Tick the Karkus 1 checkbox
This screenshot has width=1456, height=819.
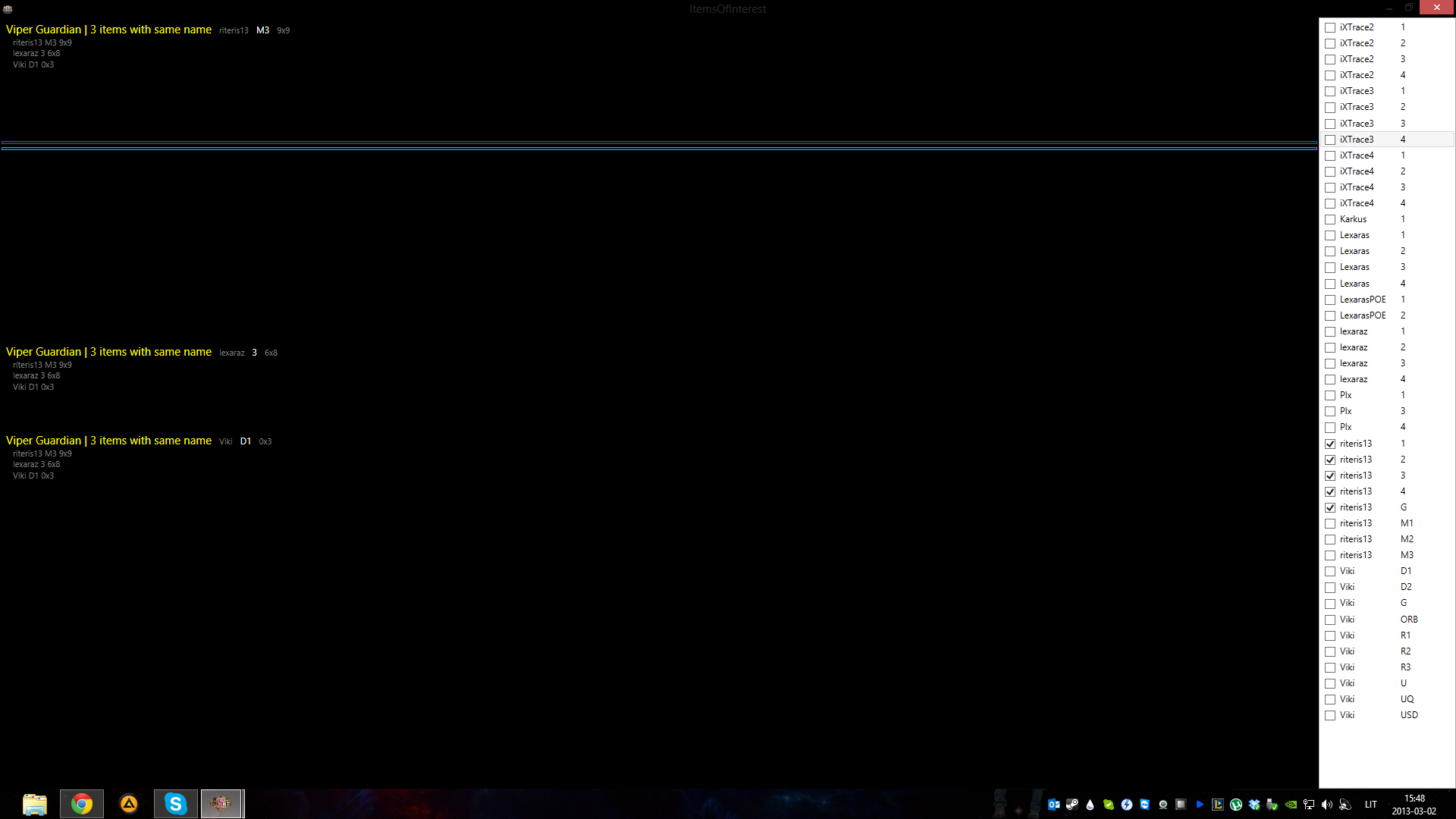click(x=1330, y=219)
